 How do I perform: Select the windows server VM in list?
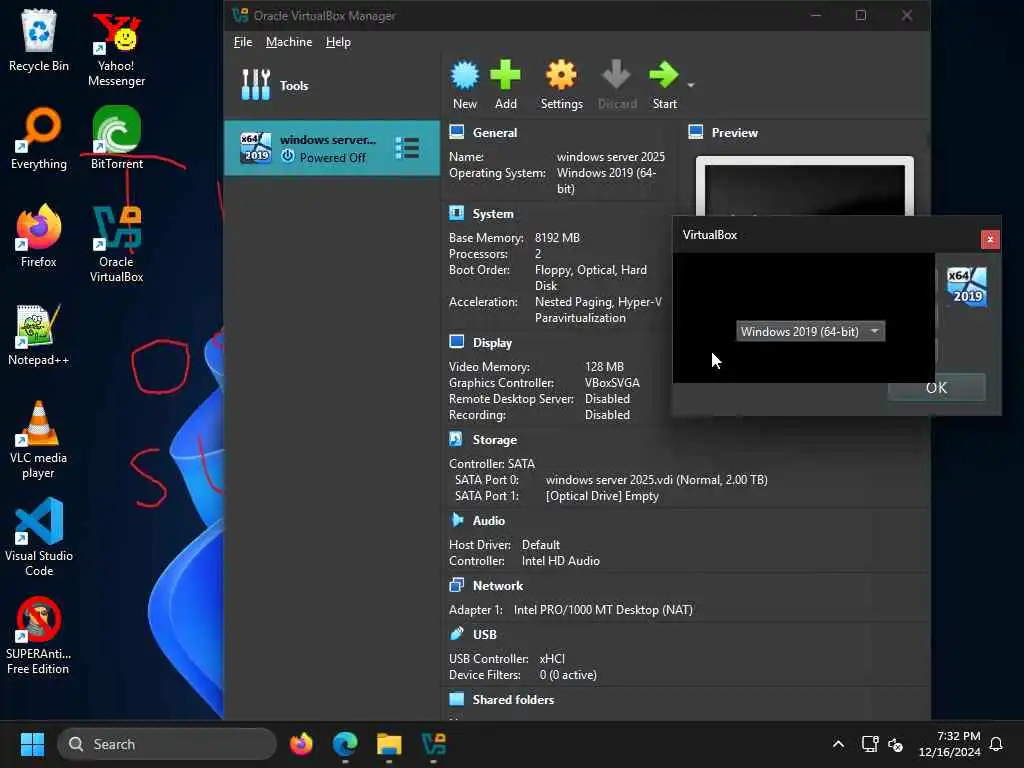332,148
